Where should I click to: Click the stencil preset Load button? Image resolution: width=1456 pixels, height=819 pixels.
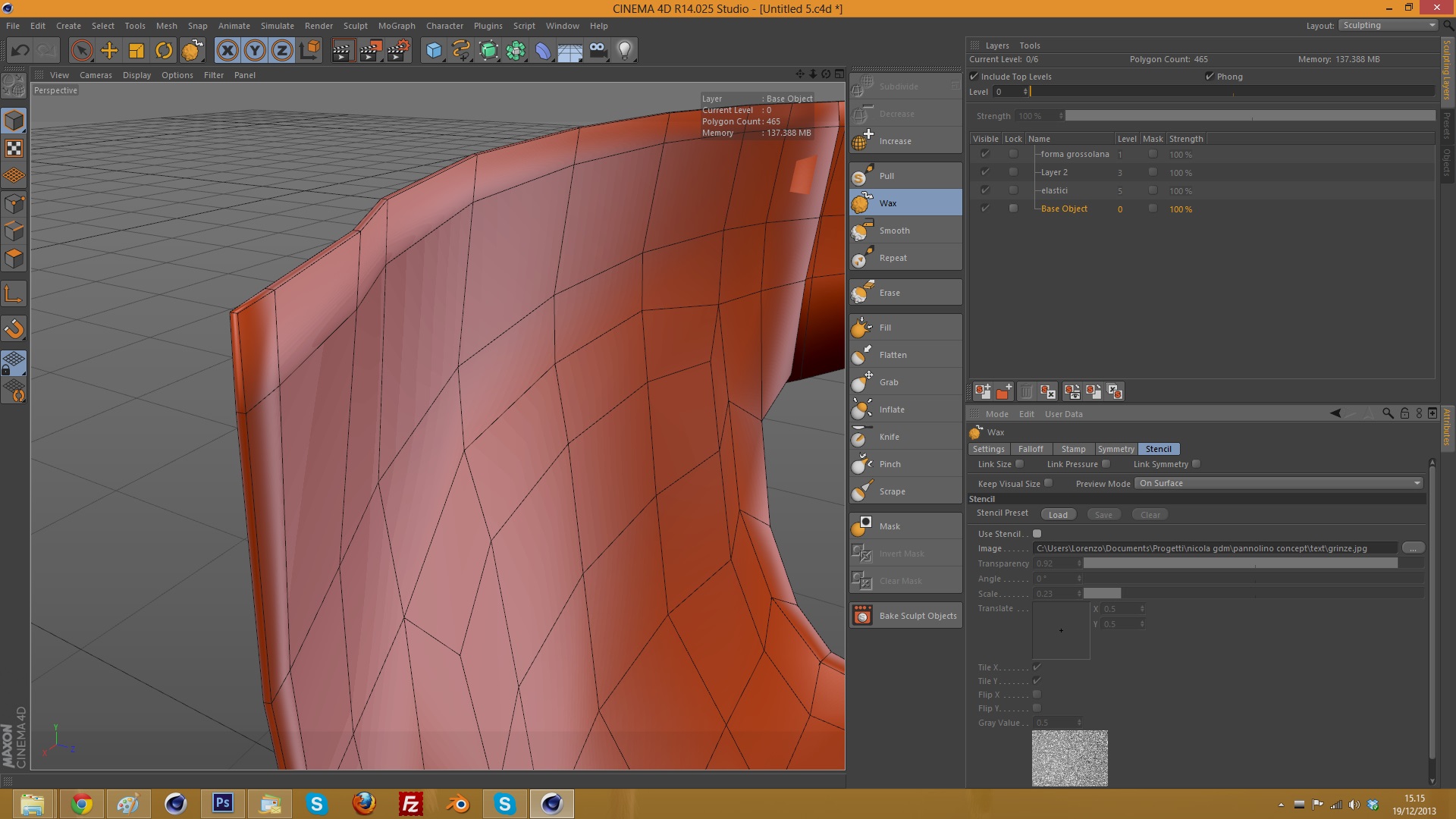(1058, 515)
